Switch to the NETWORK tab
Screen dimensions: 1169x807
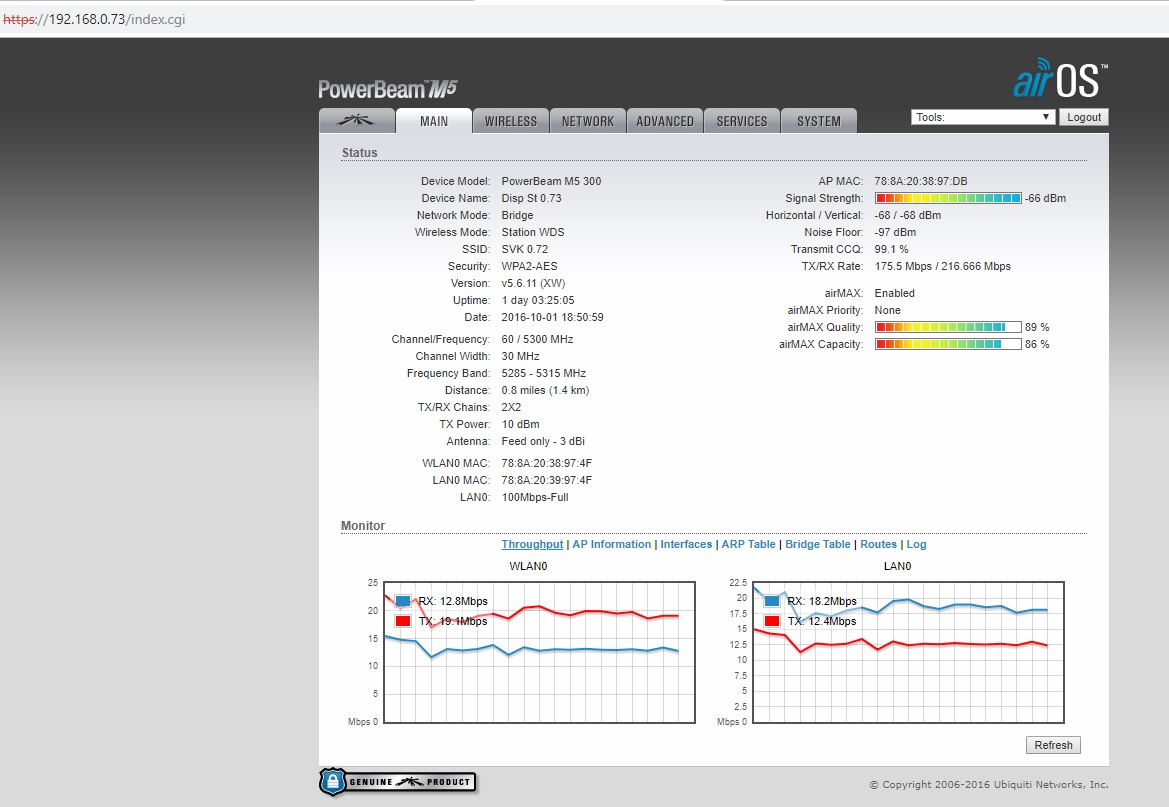(x=588, y=121)
